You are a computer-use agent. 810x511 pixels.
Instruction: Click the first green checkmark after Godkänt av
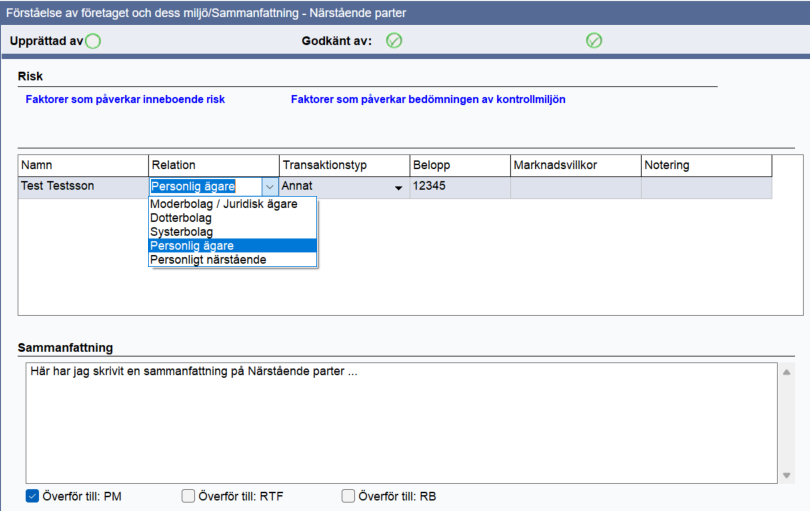(394, 40)
